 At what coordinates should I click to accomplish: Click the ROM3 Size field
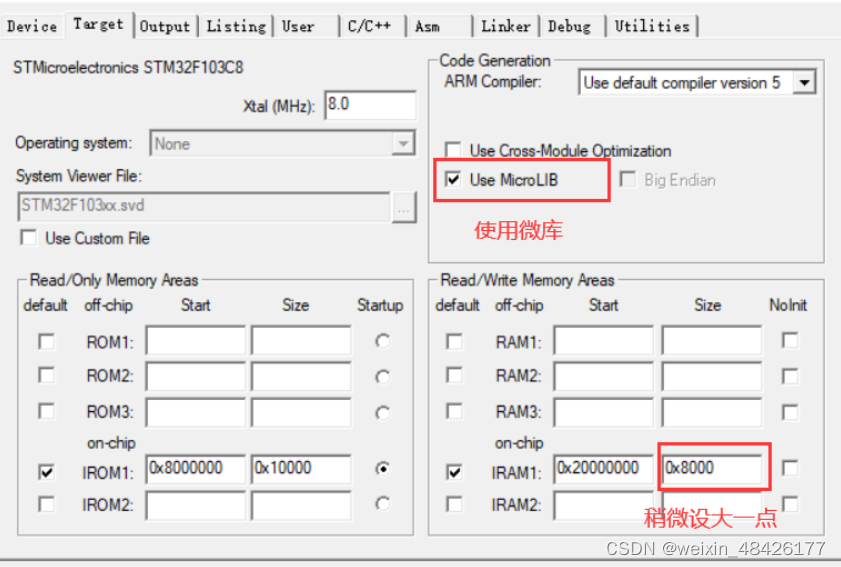click(301, 412)
